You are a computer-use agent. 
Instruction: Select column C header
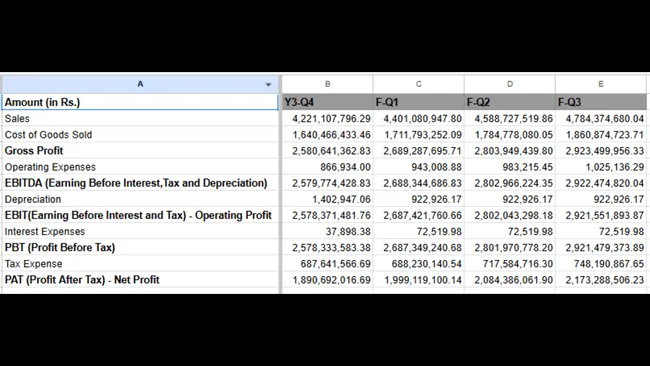click(x=419, y=84)
